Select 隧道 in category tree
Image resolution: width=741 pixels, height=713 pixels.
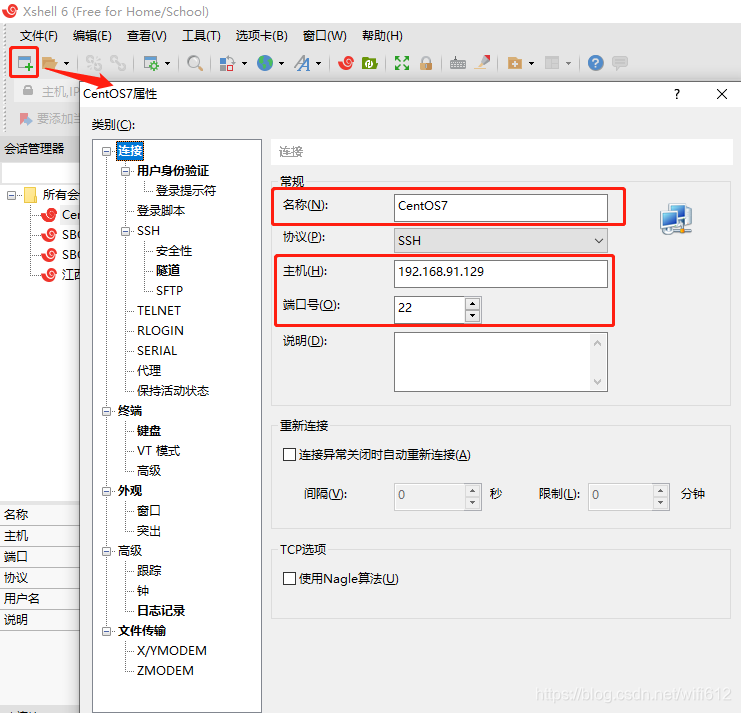(x=168, y=270)
